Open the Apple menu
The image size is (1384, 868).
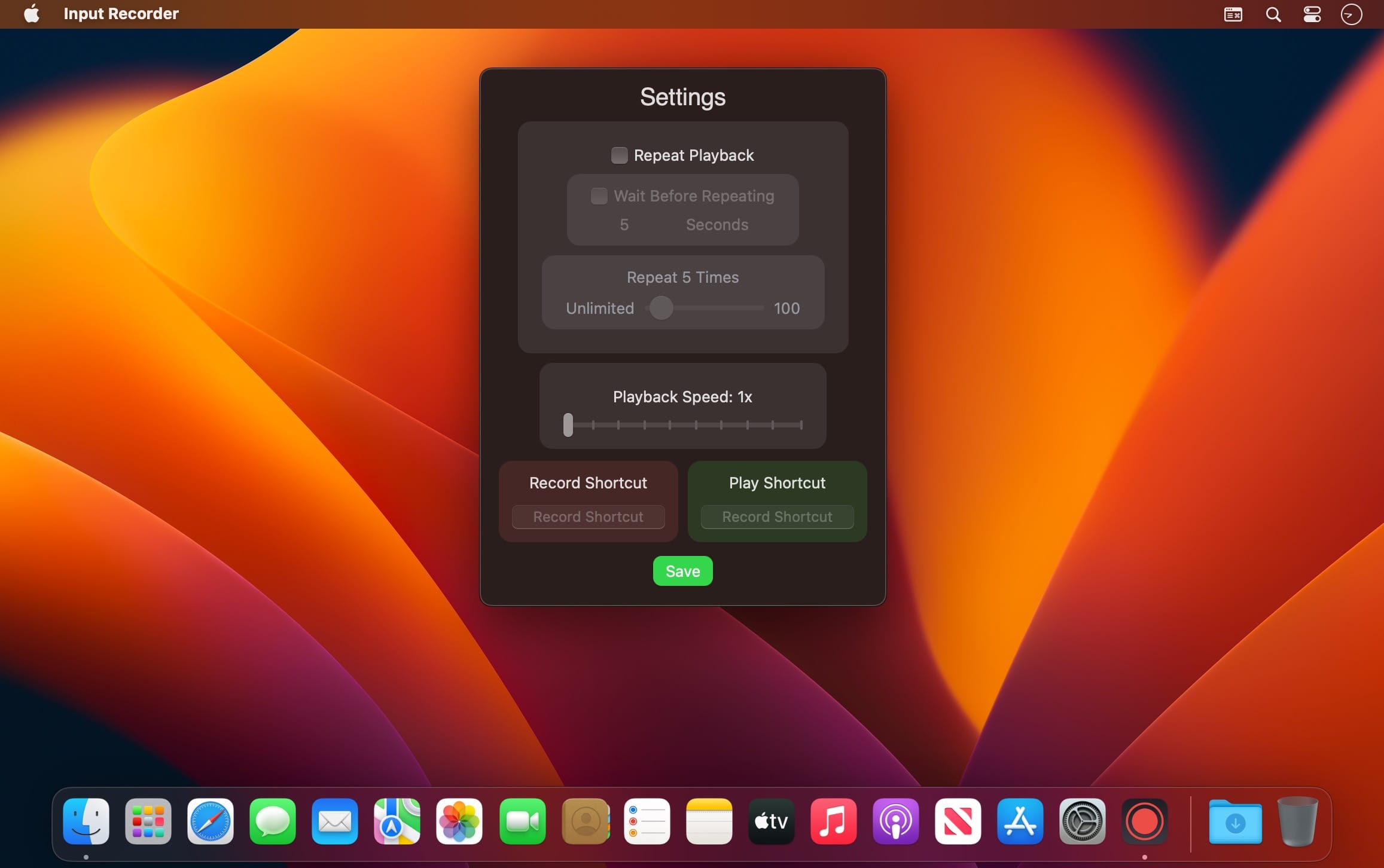click(x=32, y=13)
